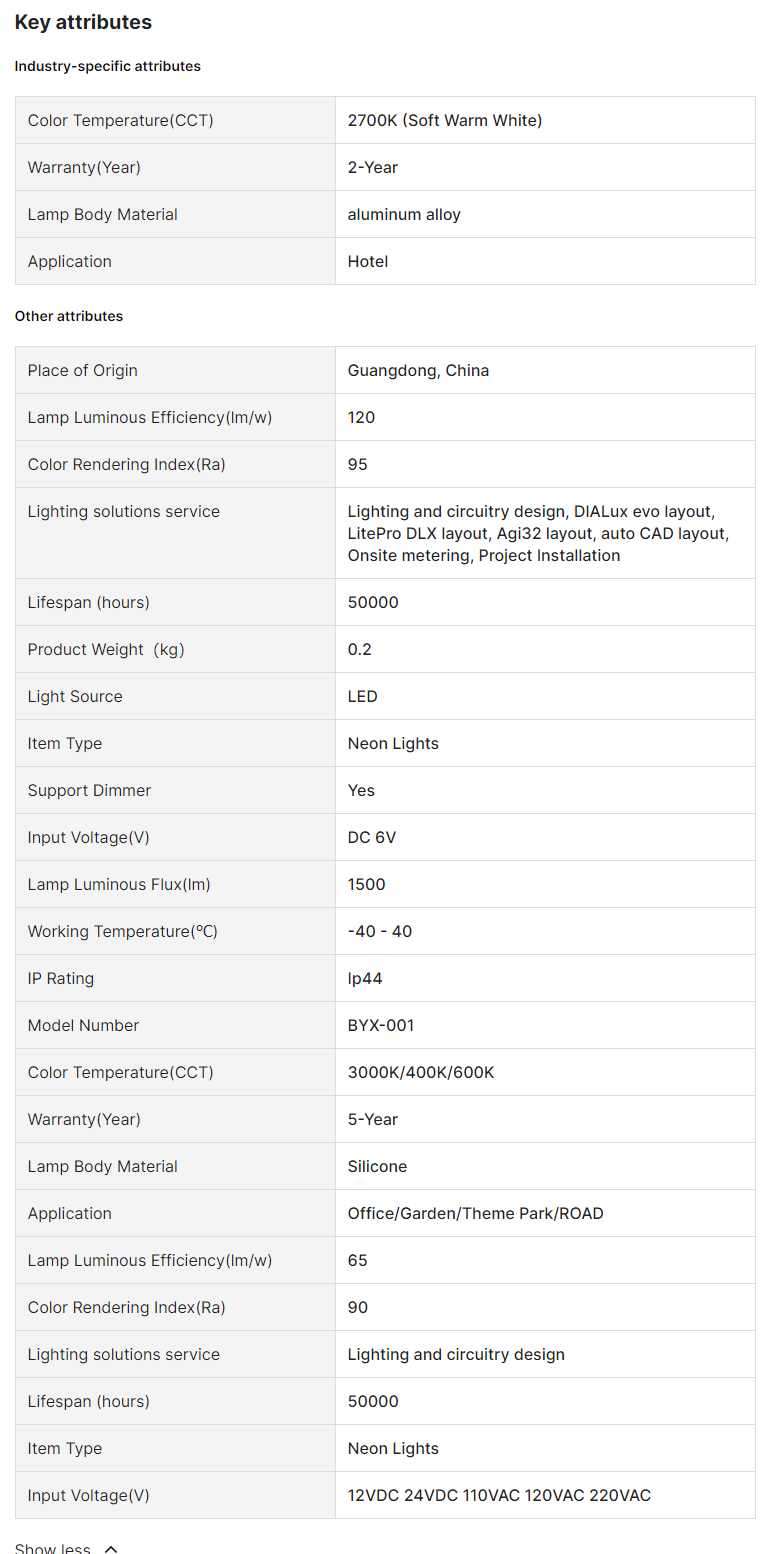Select the Industry-specific attributes subheading
Image resolution: width=768 pixels, height=1554 pixels.
pyautogui.click(x=107, y=66)
